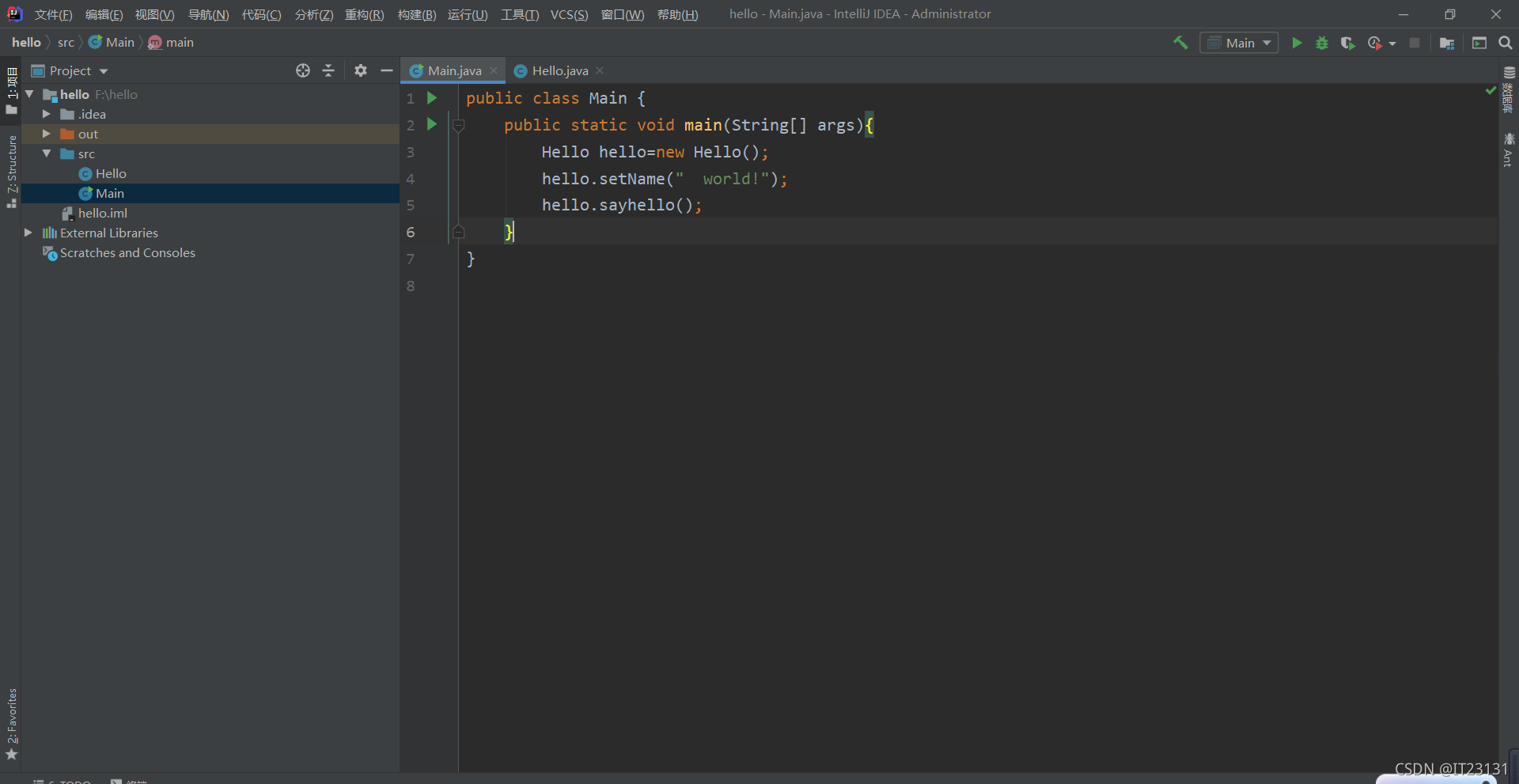The image size is (1519, 784).
Task: Open the 帮助(H) menu
Action: click(x=678, y=14)
